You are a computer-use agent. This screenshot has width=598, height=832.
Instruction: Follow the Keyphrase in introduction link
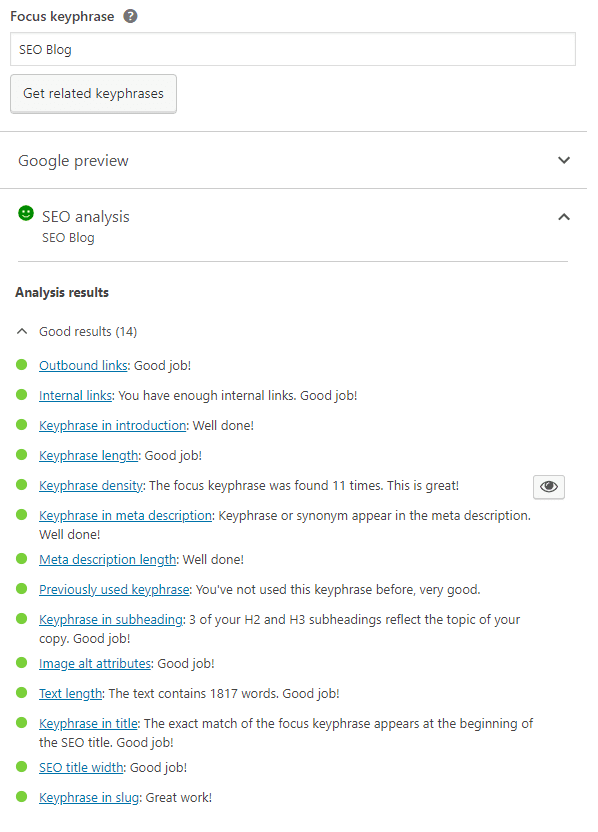(x=112, y=426)
